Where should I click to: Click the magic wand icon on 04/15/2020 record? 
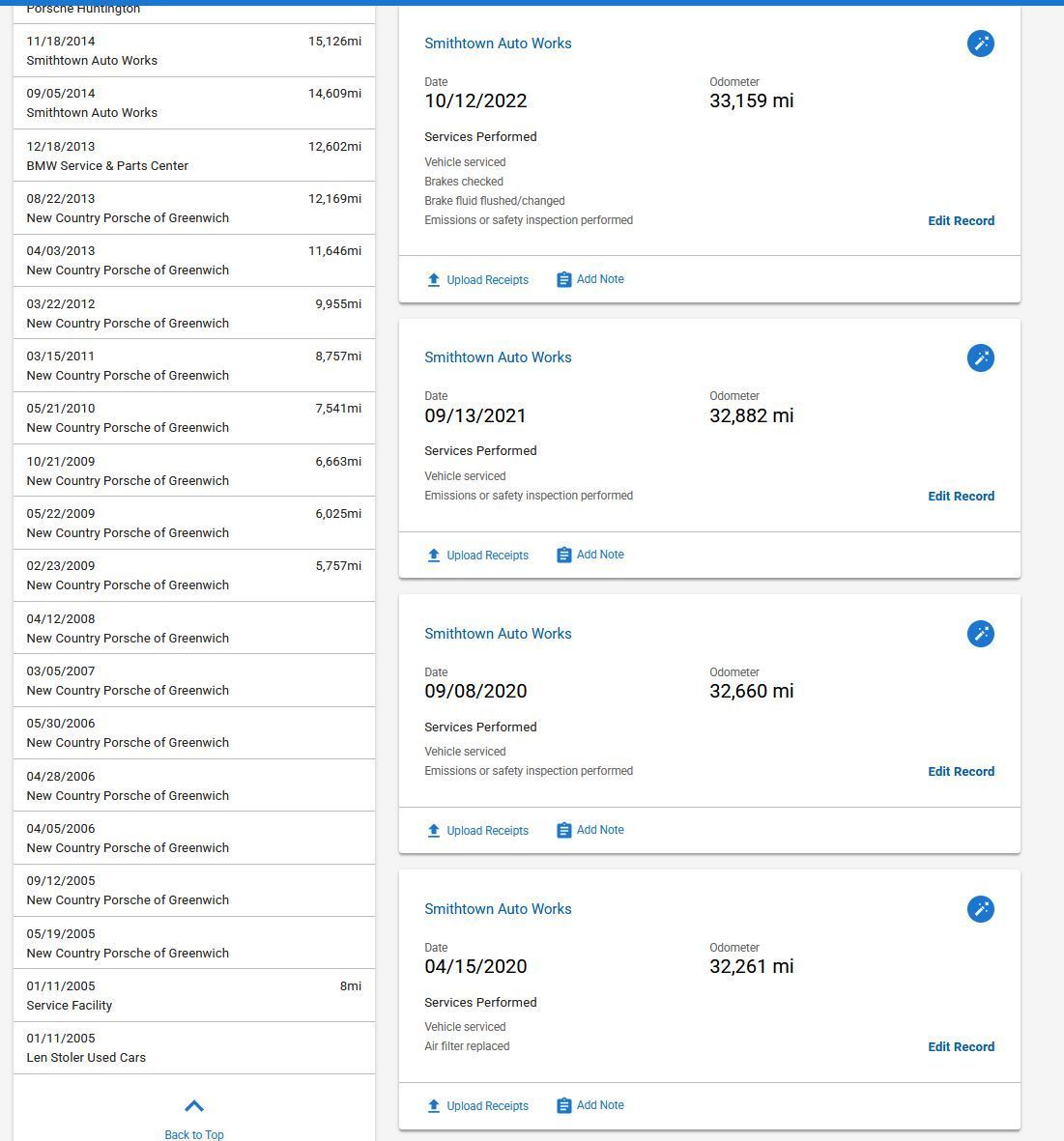[980, 909]
